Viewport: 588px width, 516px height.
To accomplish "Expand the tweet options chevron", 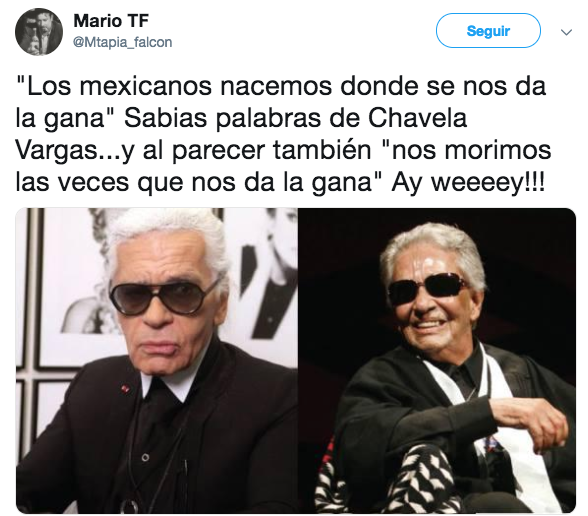I will point(566,33).
